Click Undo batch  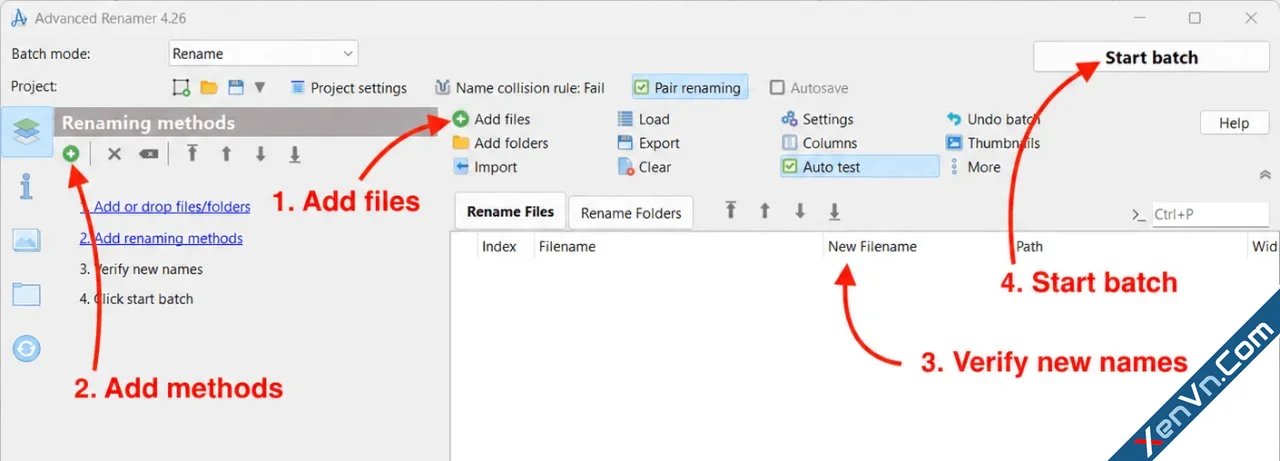point(993,119)
